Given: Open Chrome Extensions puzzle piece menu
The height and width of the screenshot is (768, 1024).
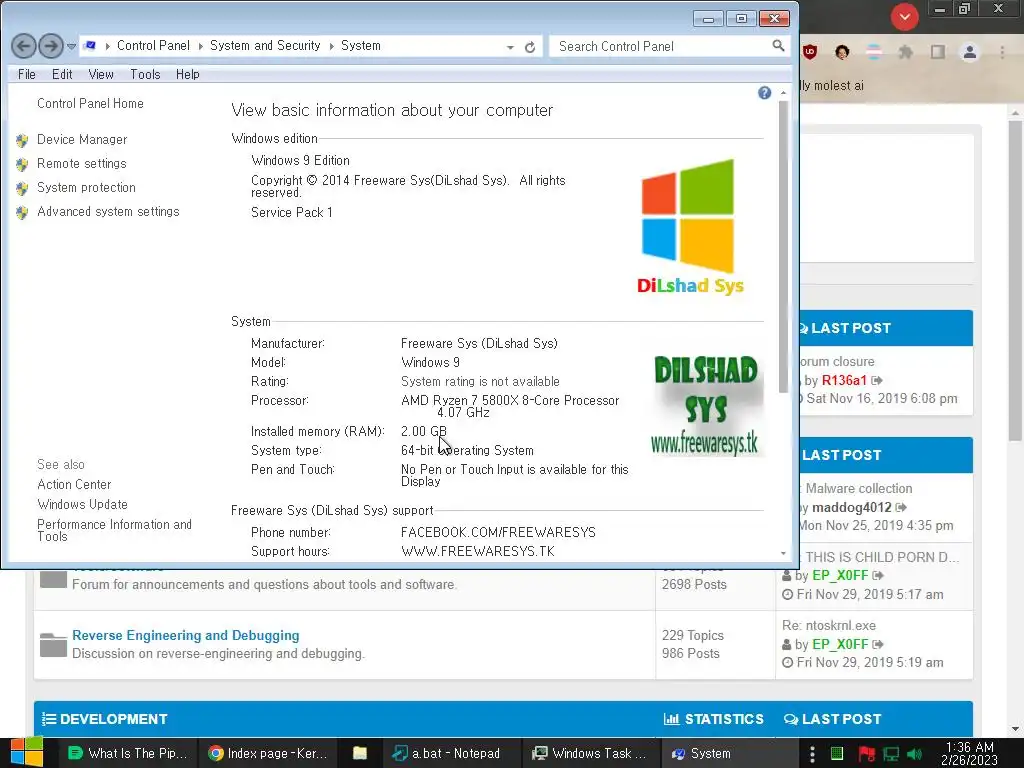Looking at the screenshot, I should click(906, 52).
